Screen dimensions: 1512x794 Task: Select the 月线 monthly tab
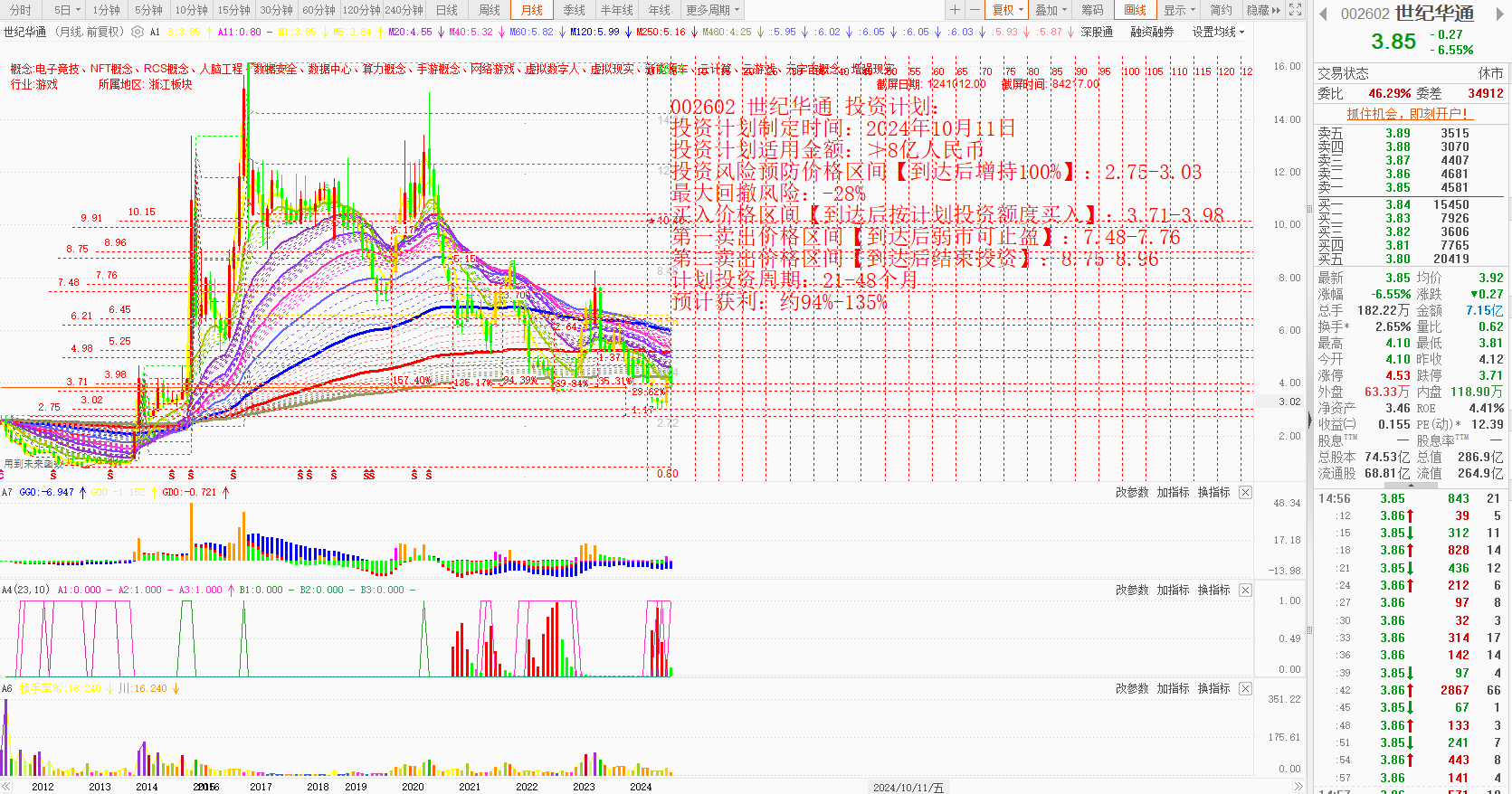click(532, 10)
